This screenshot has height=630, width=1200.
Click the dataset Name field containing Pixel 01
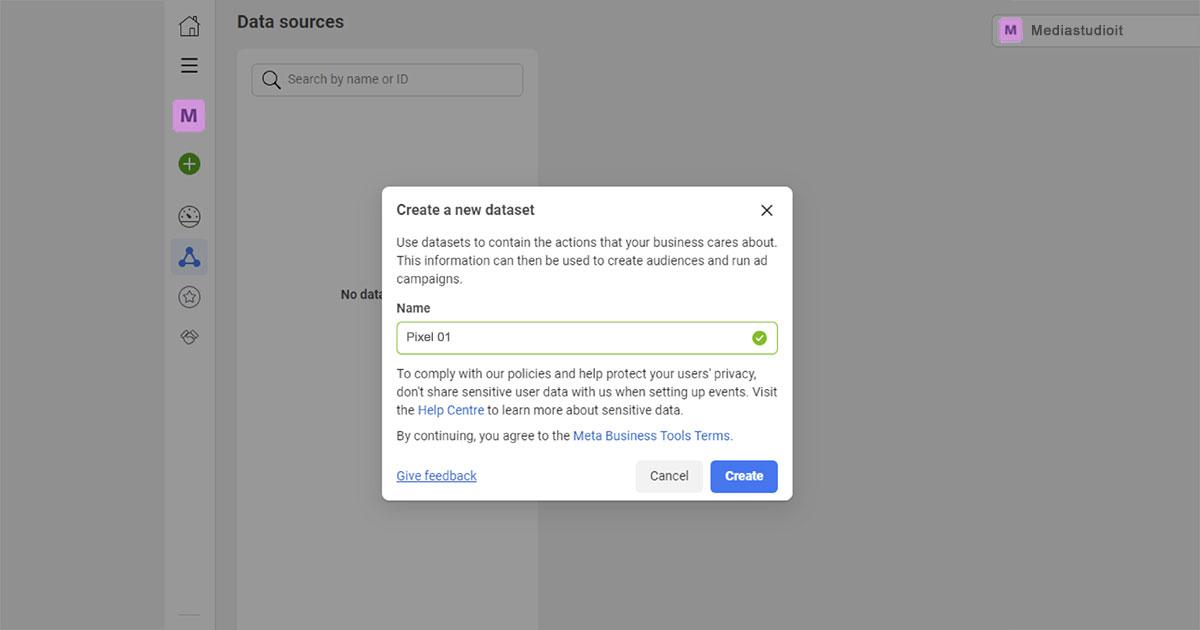point(587,338)
